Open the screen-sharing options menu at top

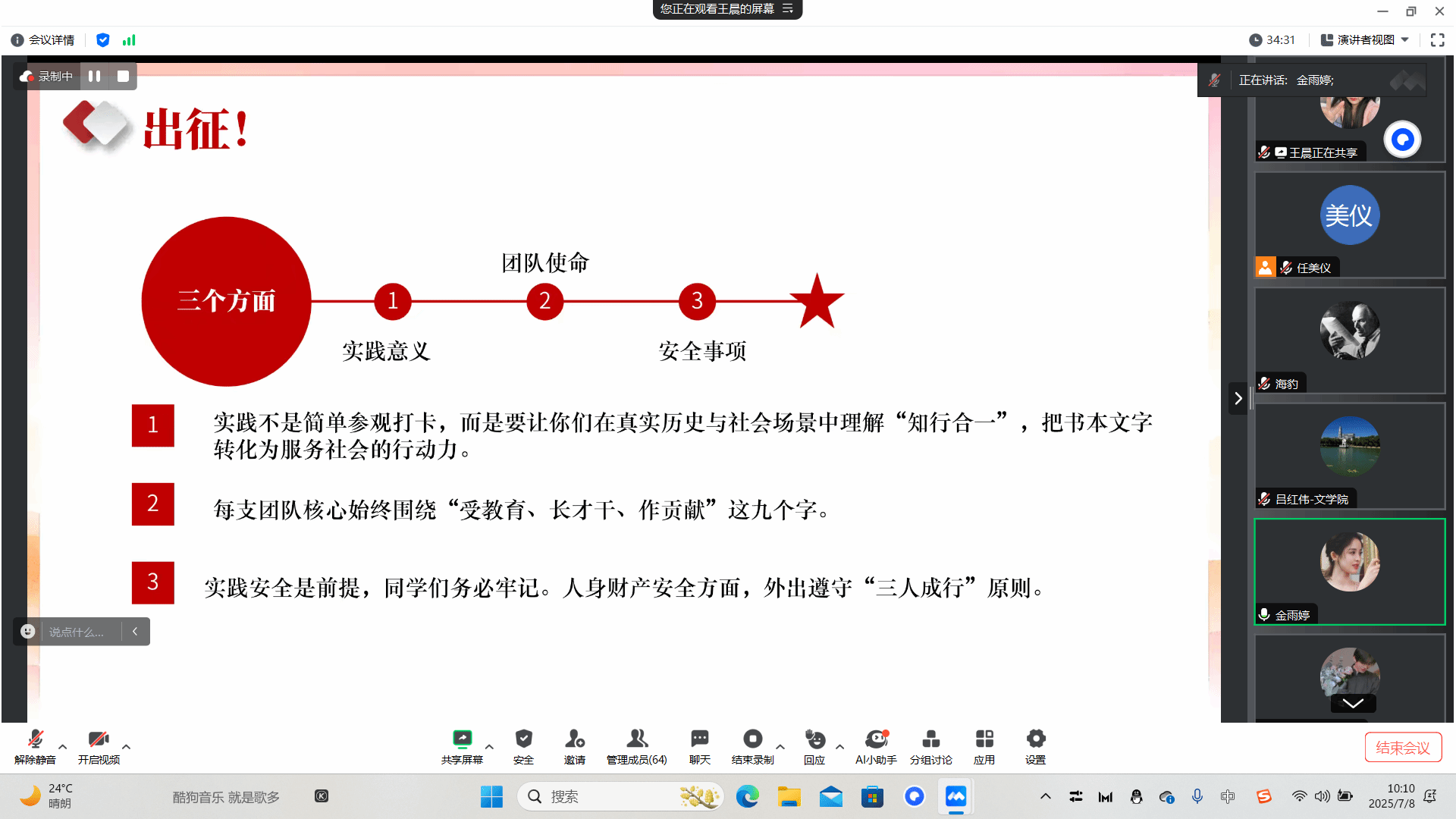[788, 9]
